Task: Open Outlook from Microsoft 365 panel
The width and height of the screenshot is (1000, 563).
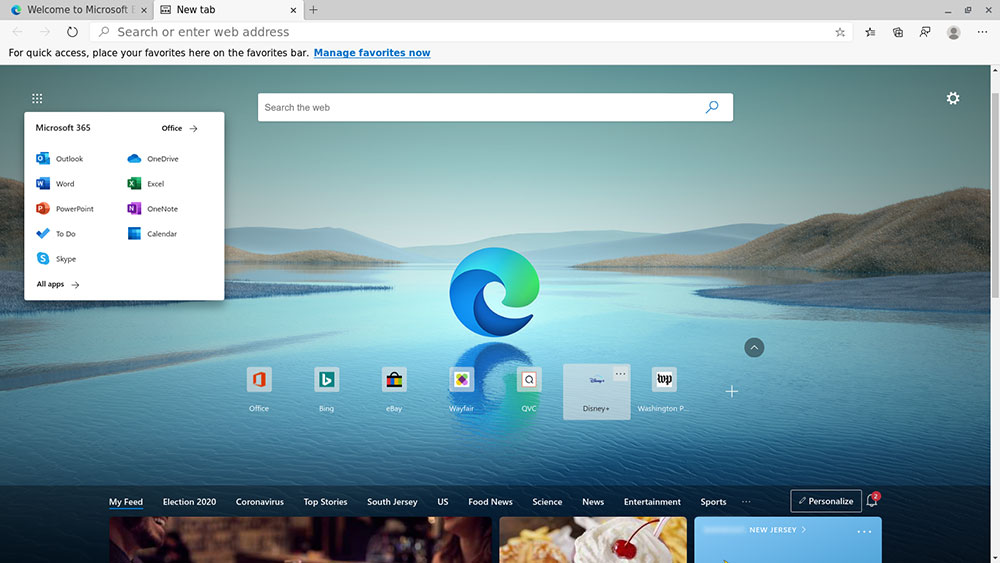Action: coord(59,159)
